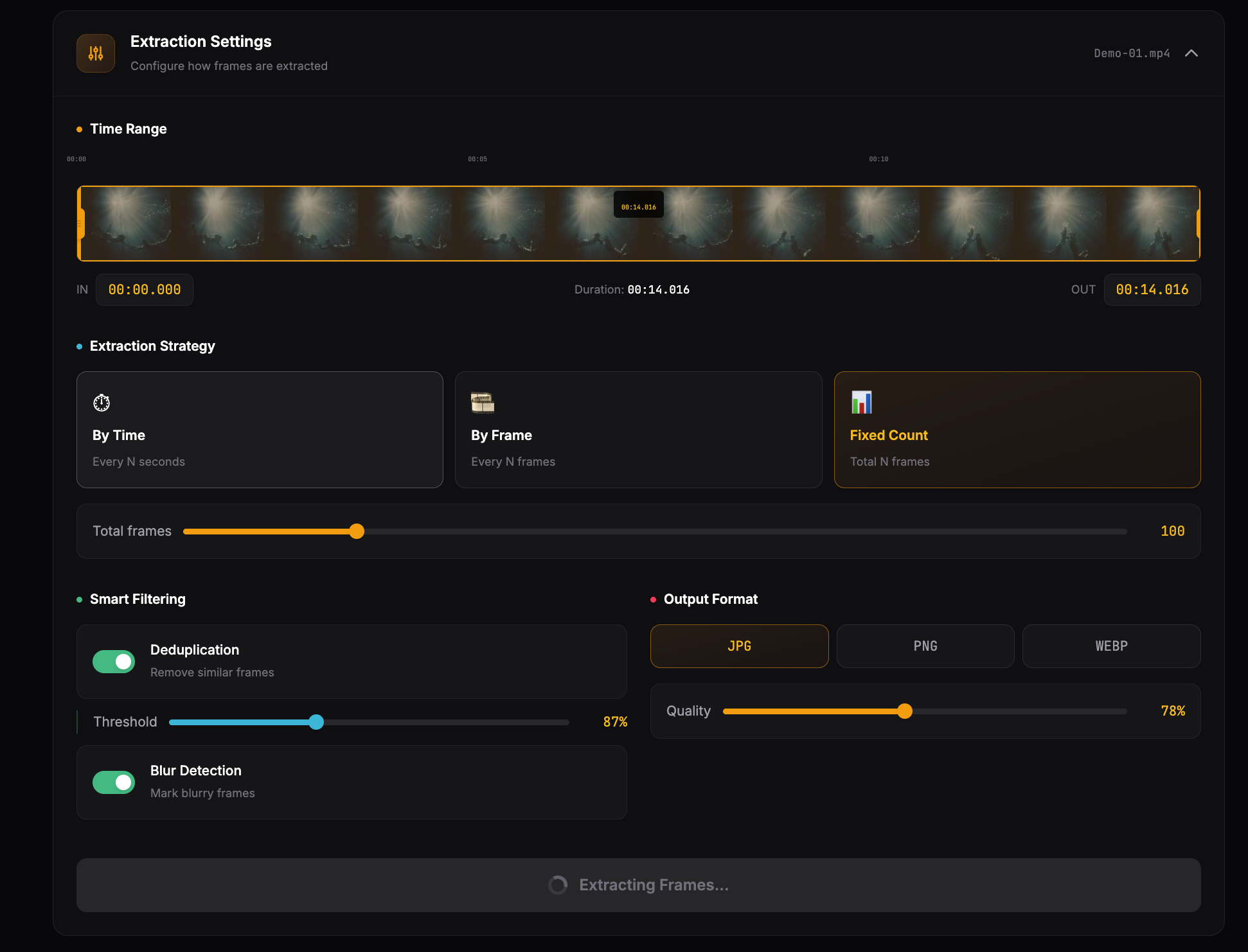Select the Fixed Count bar chart icon
Image resolution: width=1248 pixels, height=952 pixels.
tap(861, 403)
